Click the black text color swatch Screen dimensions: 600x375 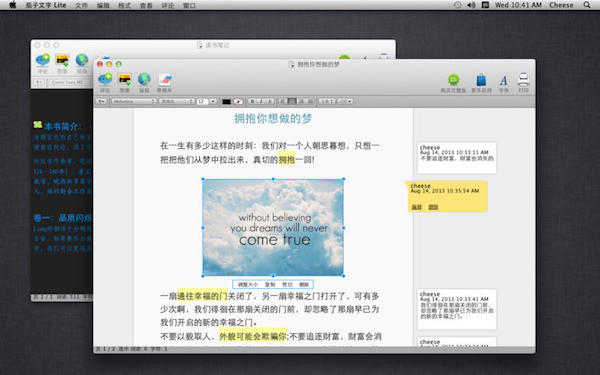tap(227, 101)
